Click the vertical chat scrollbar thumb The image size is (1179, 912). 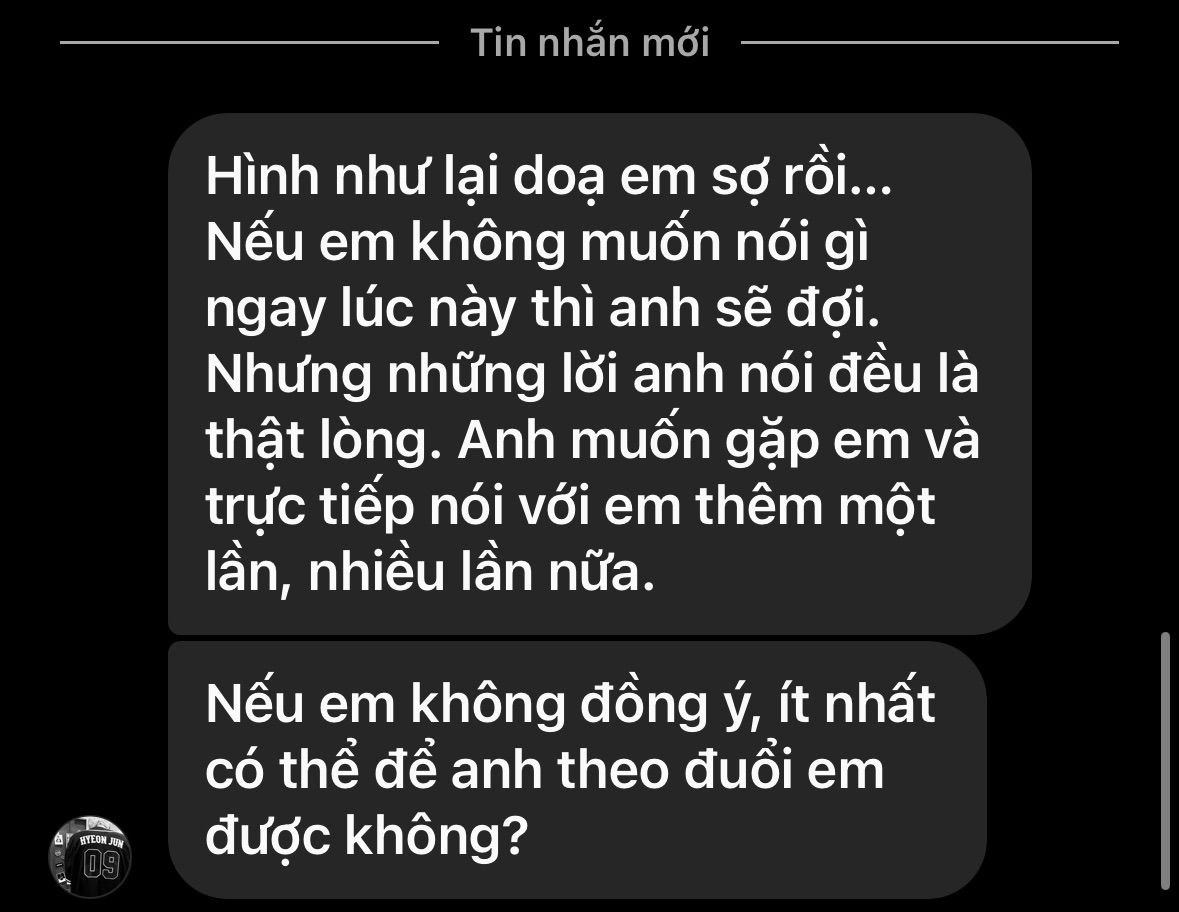pos(1165,762)
